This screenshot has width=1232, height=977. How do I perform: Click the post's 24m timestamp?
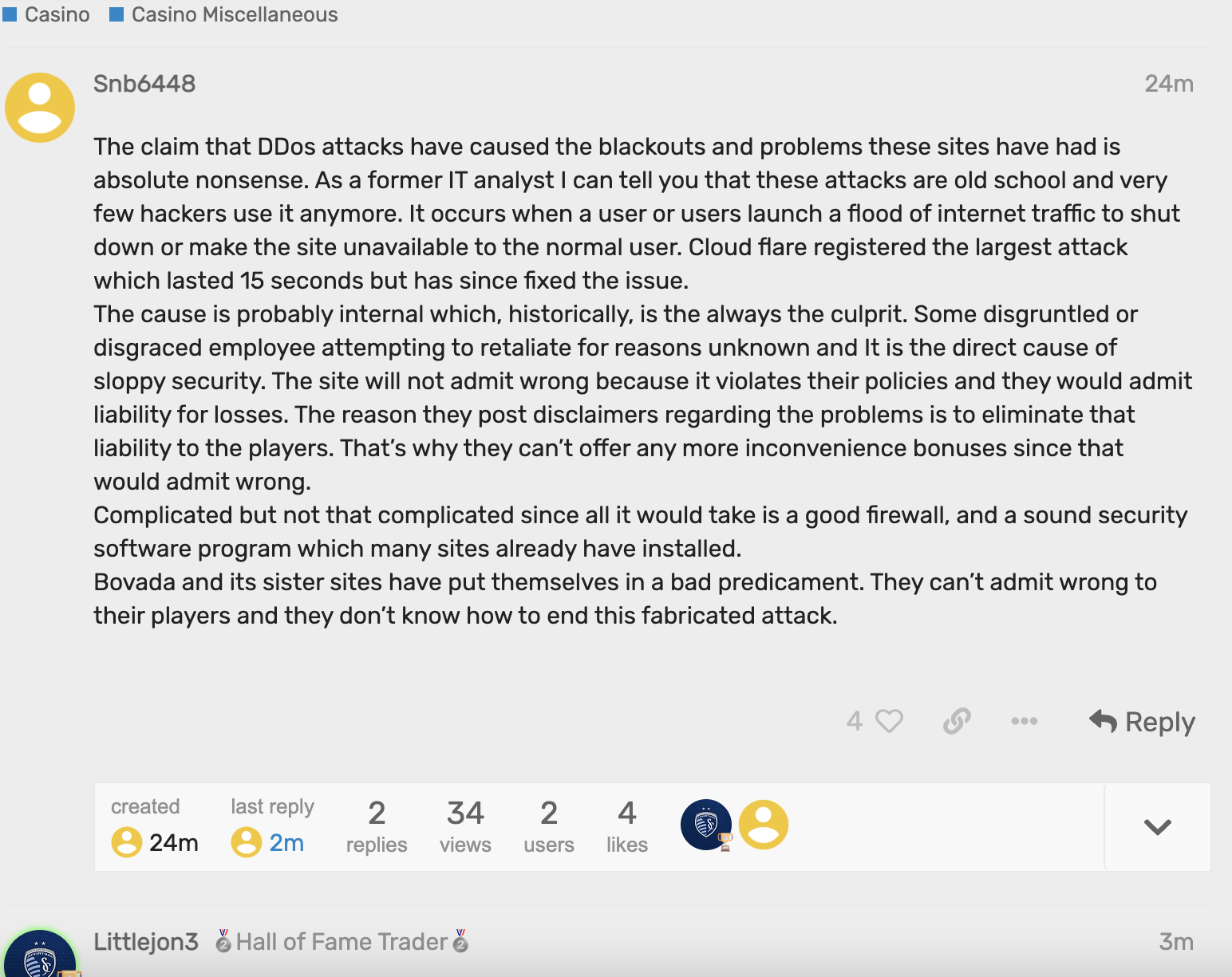[1168, 84]
